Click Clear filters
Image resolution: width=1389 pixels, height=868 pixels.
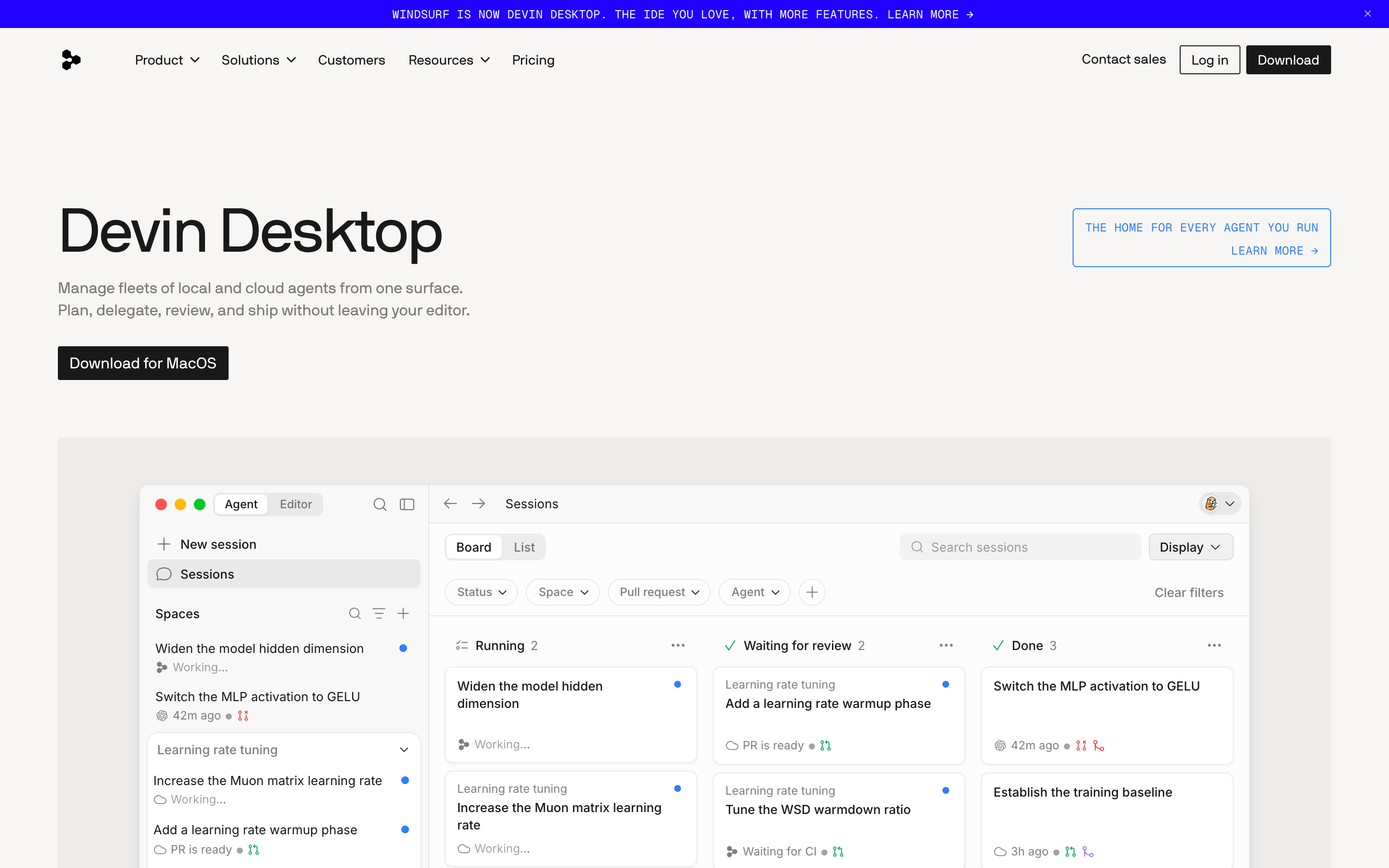(x=1189, y=593)
